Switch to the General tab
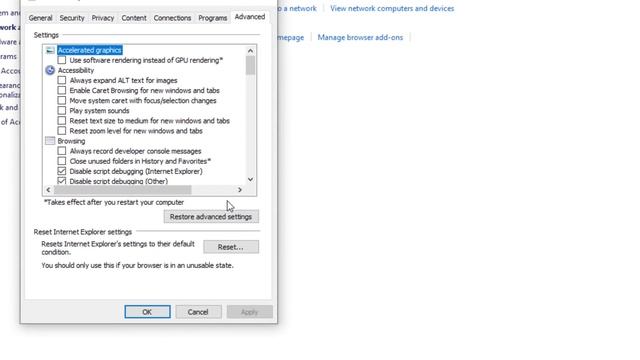Viewport: 640px width, 360px height. [40, 18]
